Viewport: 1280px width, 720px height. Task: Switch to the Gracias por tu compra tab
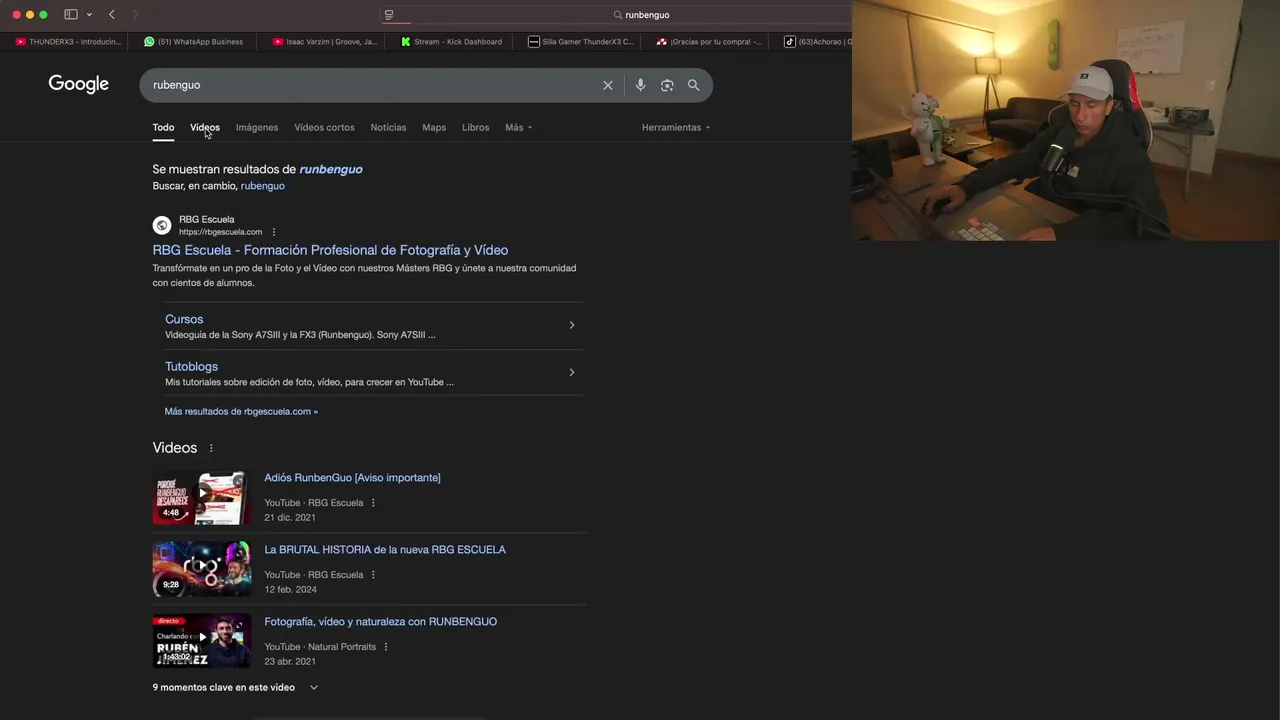click(x=708, y=42)
